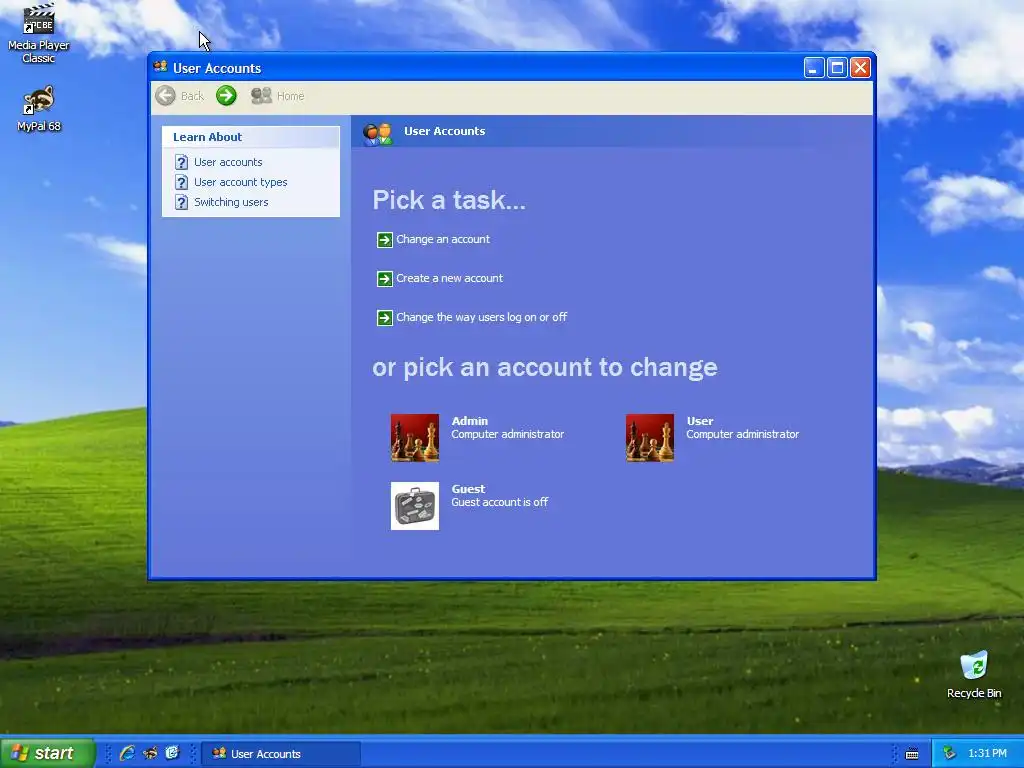This screenshot has width=1024, height=768.
Task: Select the Recycle Bin desktop icon
Action: click(x=974, y=675)
